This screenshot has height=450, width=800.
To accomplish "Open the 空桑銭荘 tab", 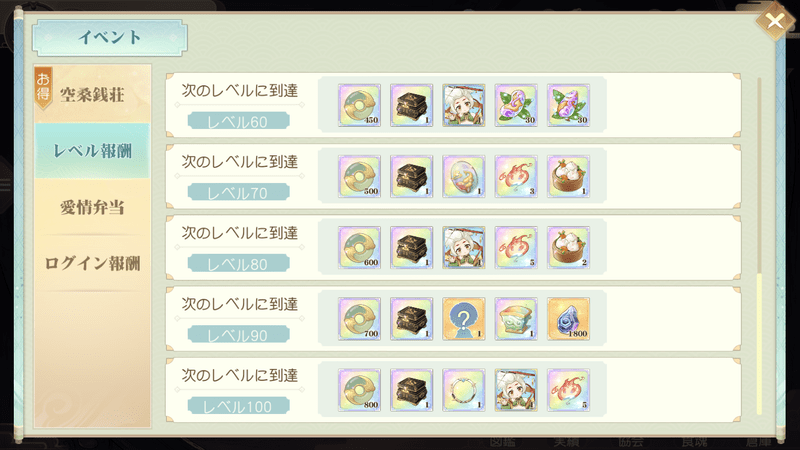I will point(92,94).
